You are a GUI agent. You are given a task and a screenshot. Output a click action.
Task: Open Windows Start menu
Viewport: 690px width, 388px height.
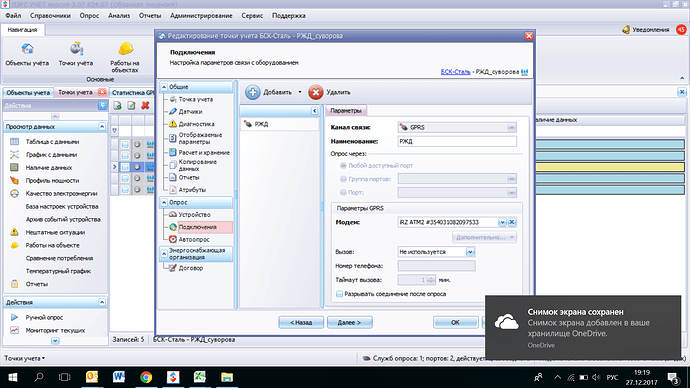pyautogui.click(x=12, y=377)
